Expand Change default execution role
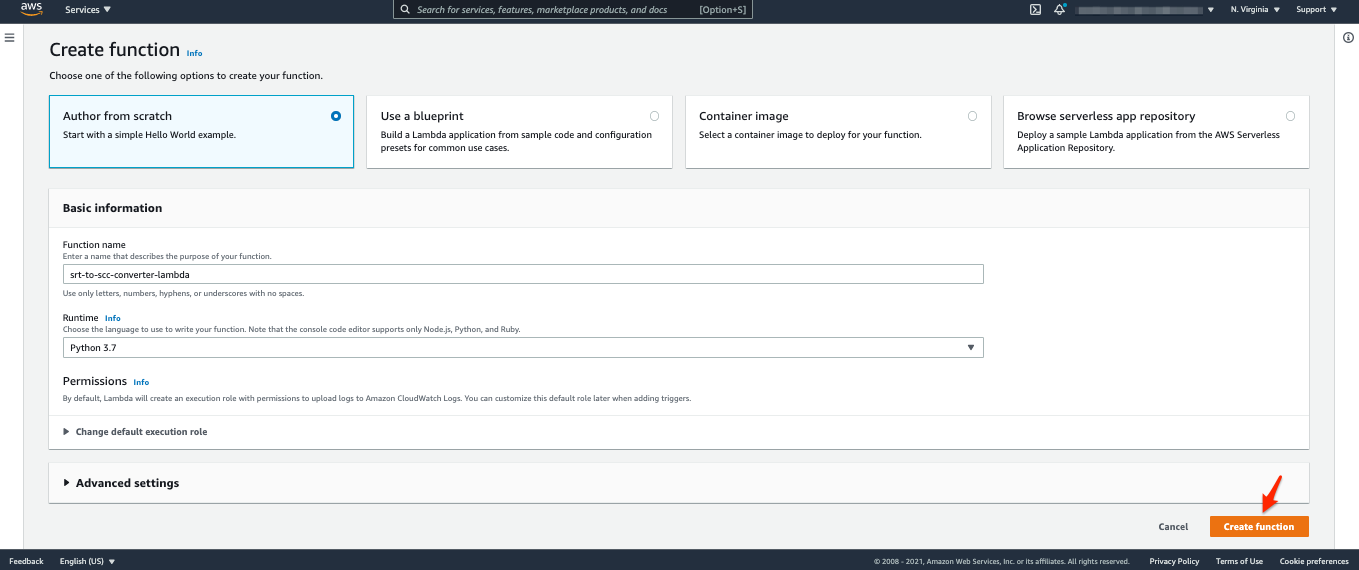Viewport: 1359px width, 570px height. [135, 432]
